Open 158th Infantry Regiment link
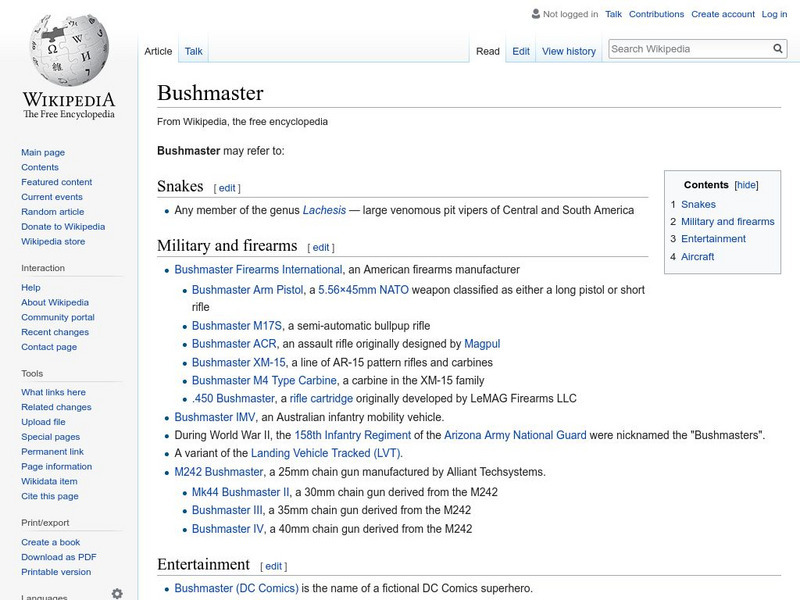800x600 pixels. click(353, 435)
